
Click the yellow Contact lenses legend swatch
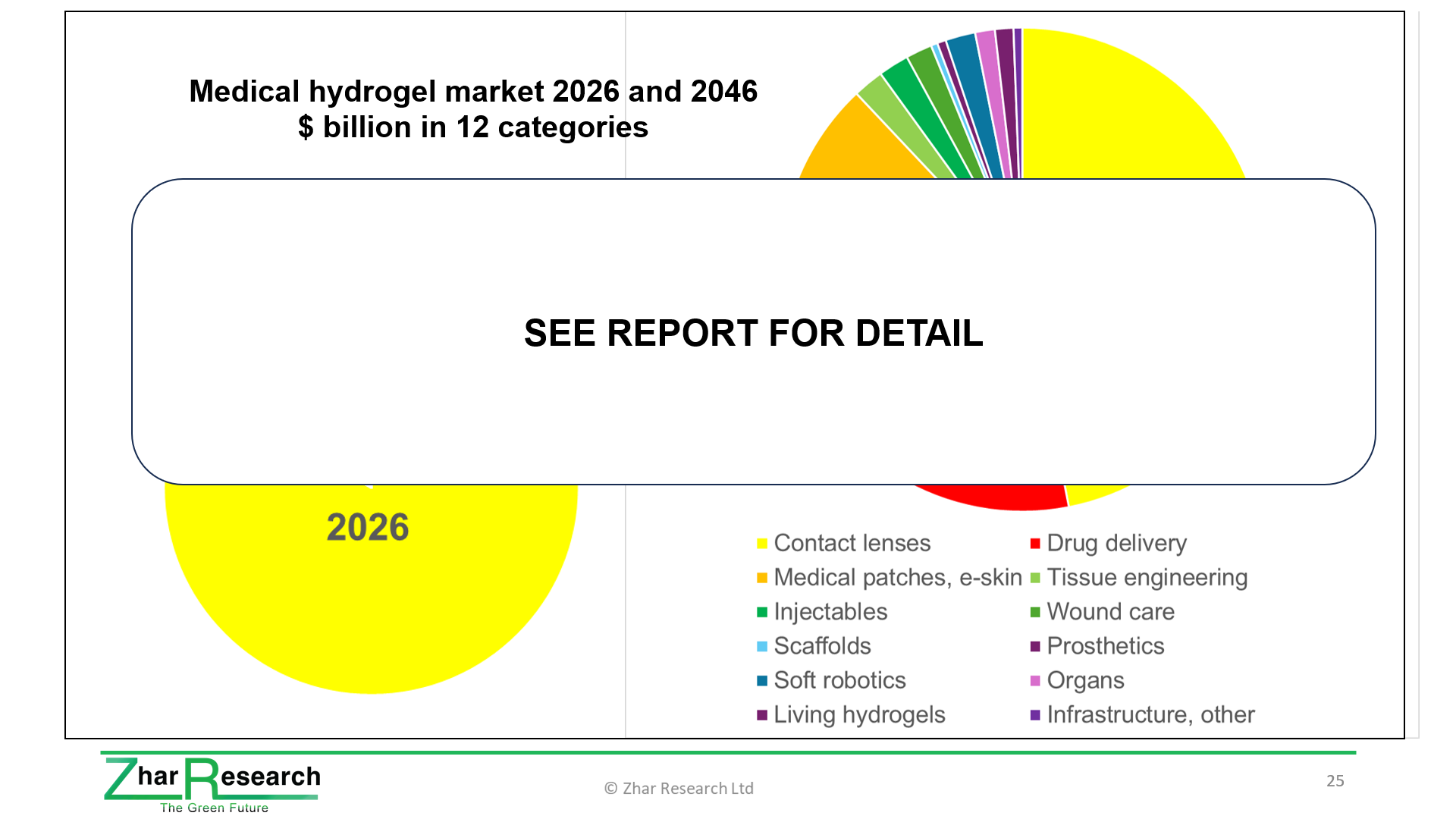(762, 544)
